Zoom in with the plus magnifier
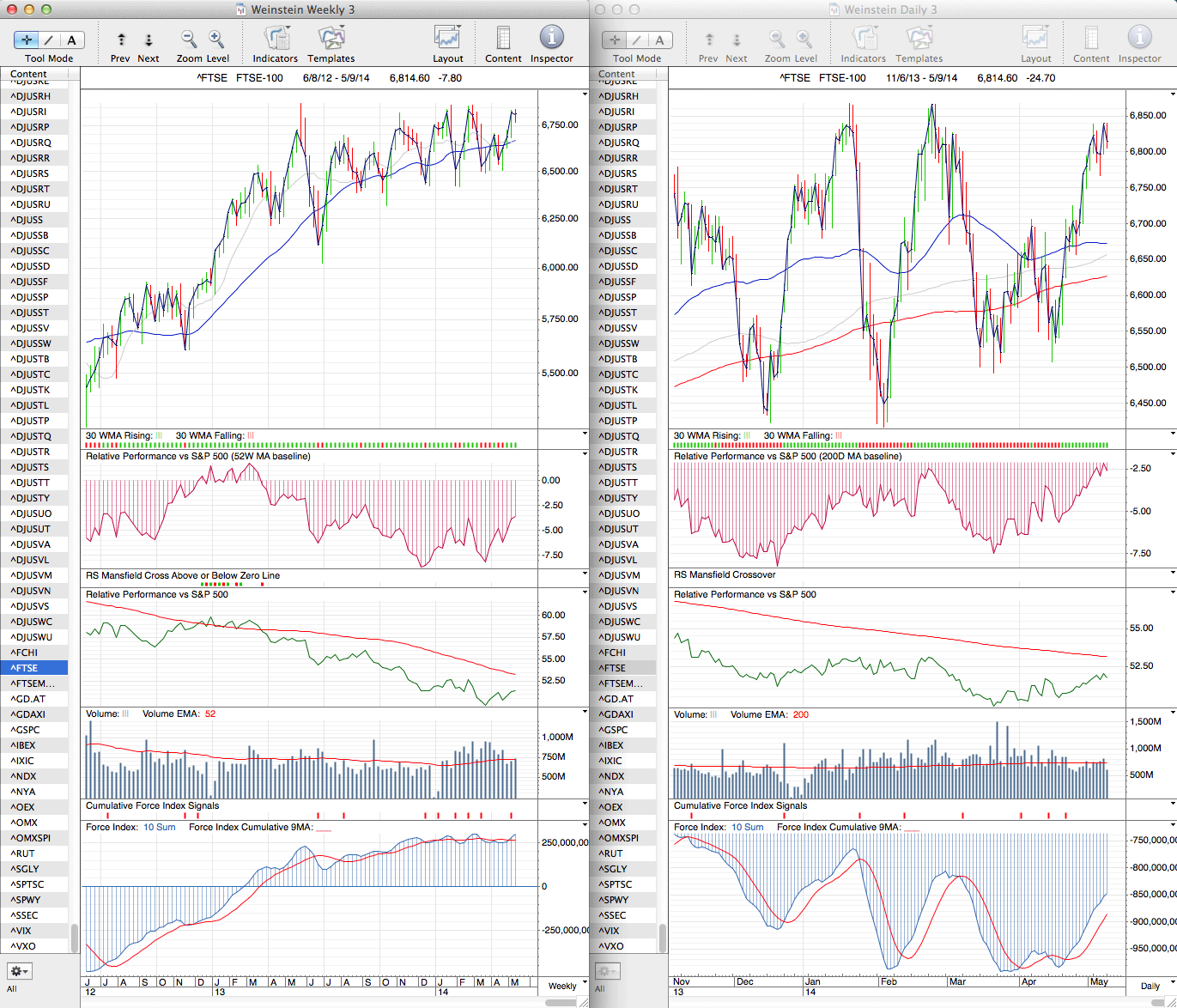Viewport: 1177px width, 1008px height. pyautogui.click(x=216, y=39)
